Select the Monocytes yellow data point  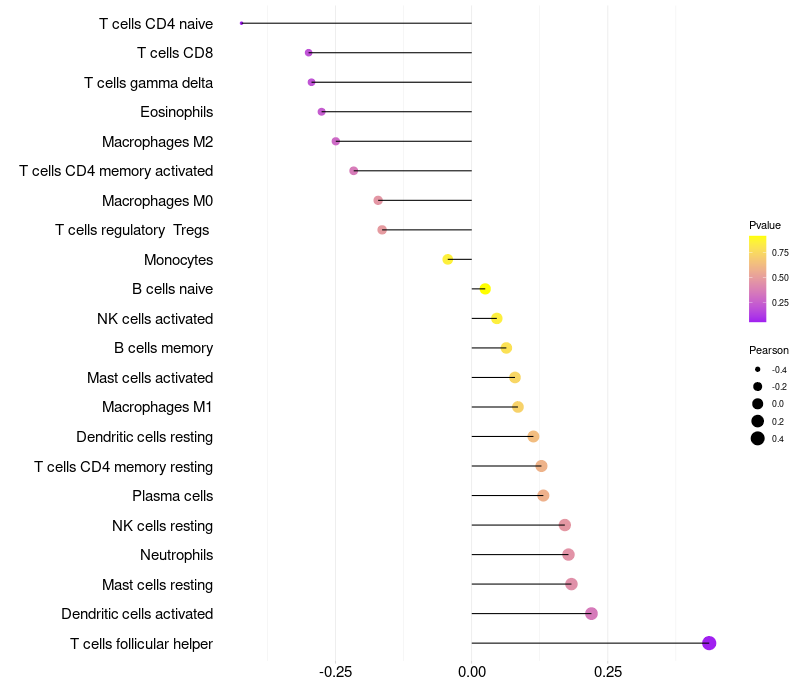(x=447, y=259)
